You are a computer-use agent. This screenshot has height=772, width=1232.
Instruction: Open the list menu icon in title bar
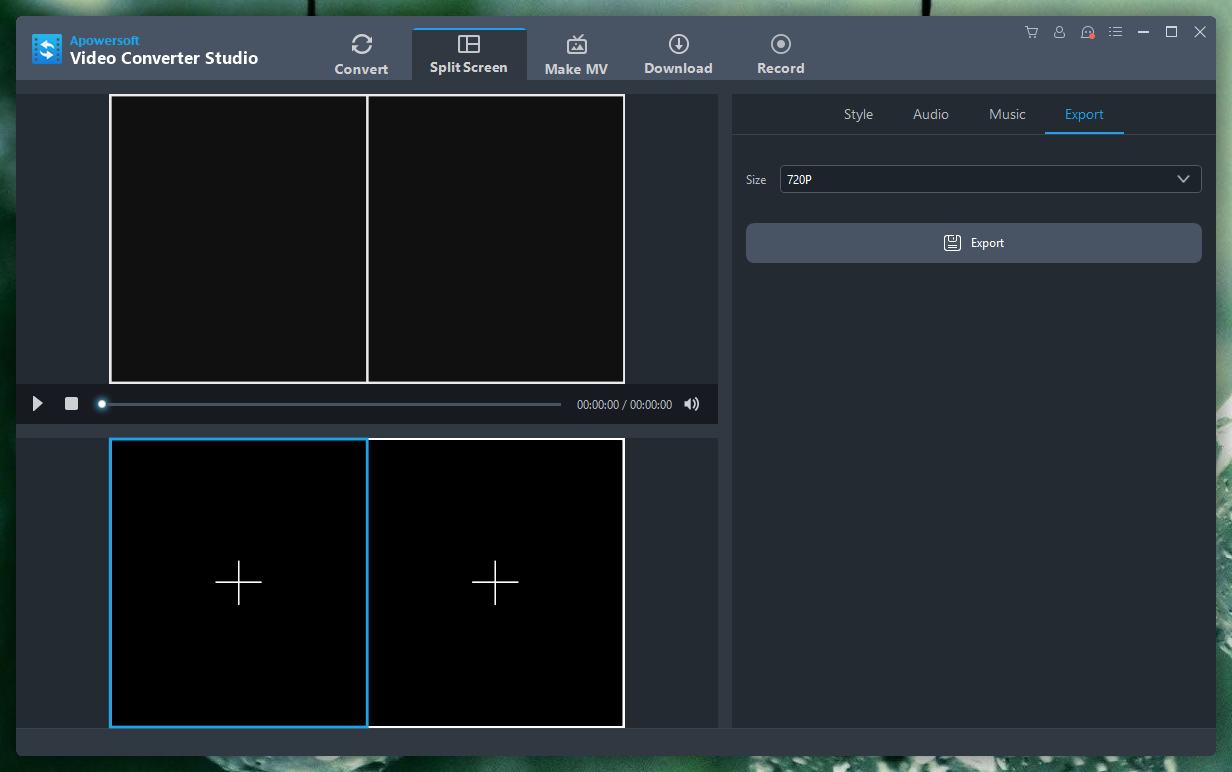[1116, 32]
